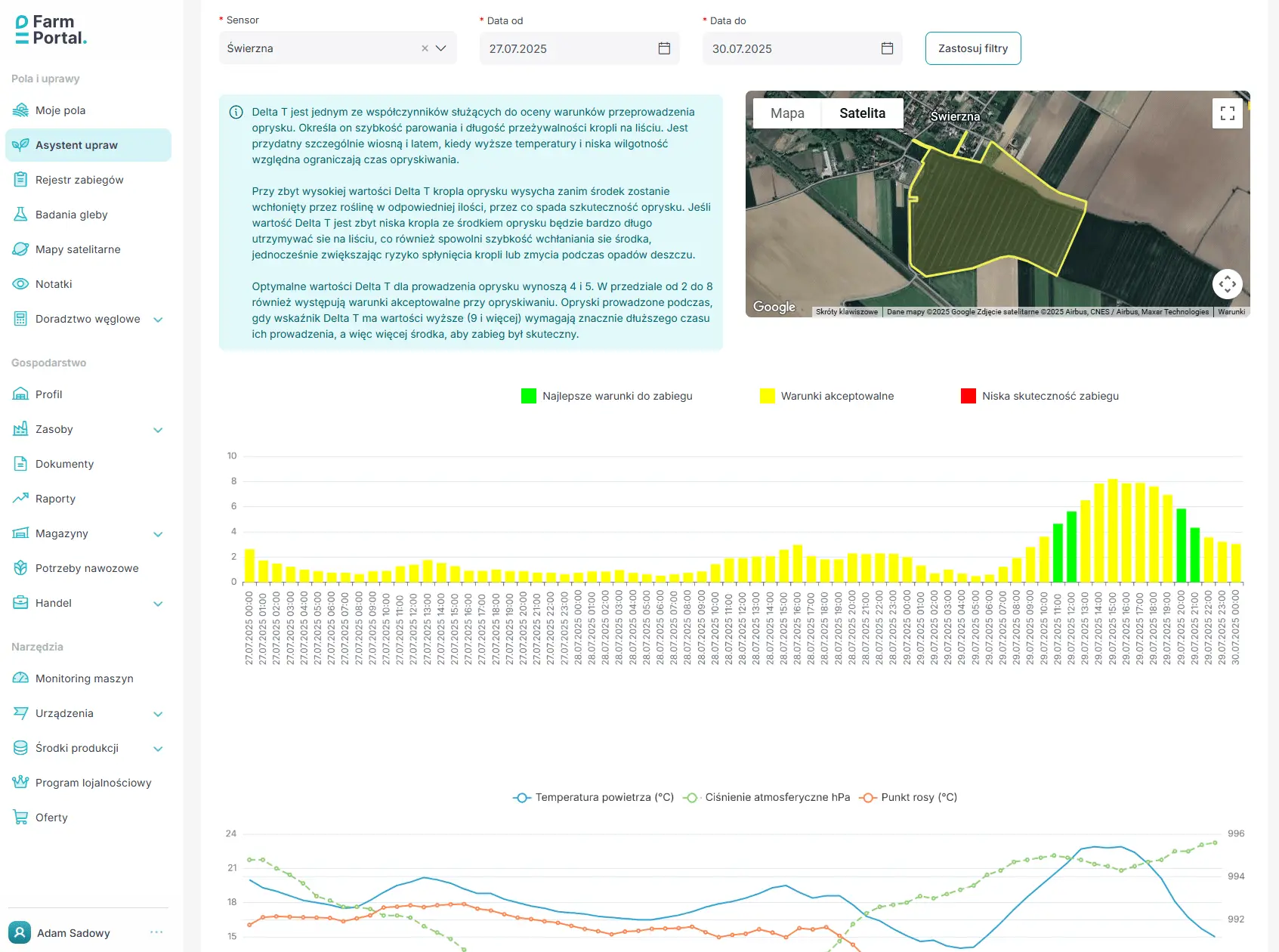This screenshot has height=952, width=1279.
Task: Open the Moje pola sidebar icon
Action: [20, 110]
